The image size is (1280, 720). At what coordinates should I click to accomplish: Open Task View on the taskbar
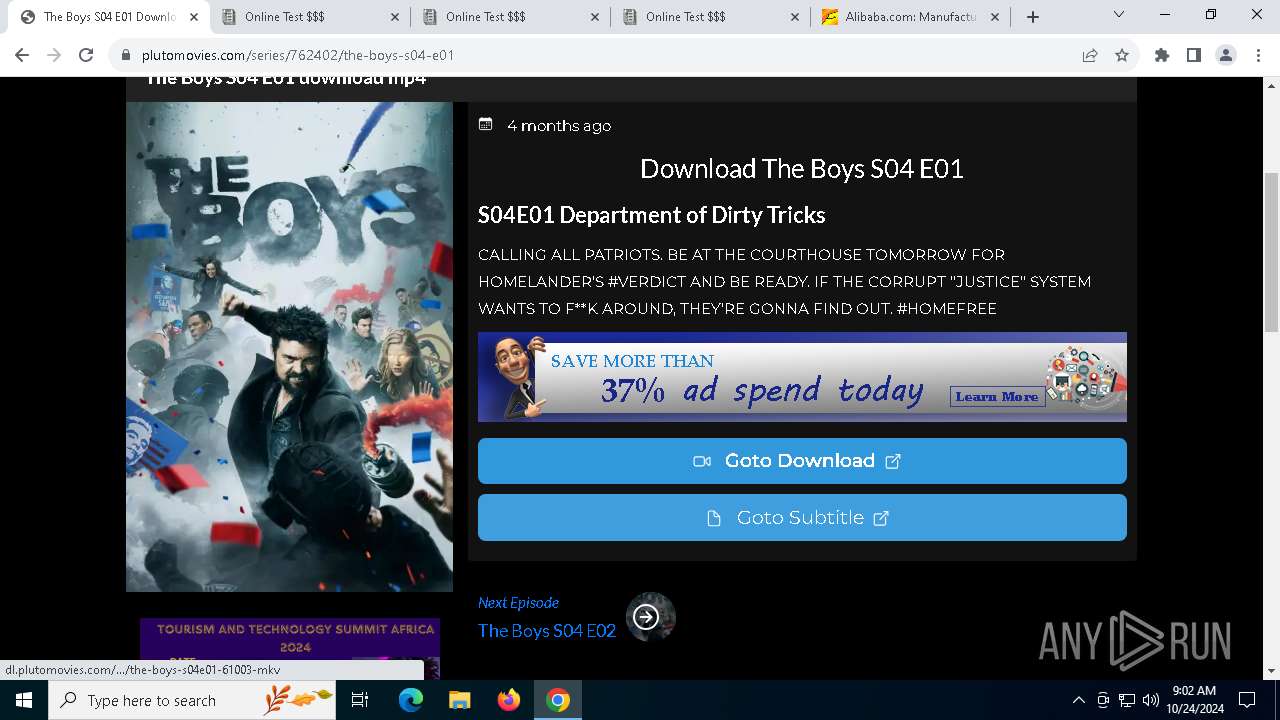[x=360, y=700]
